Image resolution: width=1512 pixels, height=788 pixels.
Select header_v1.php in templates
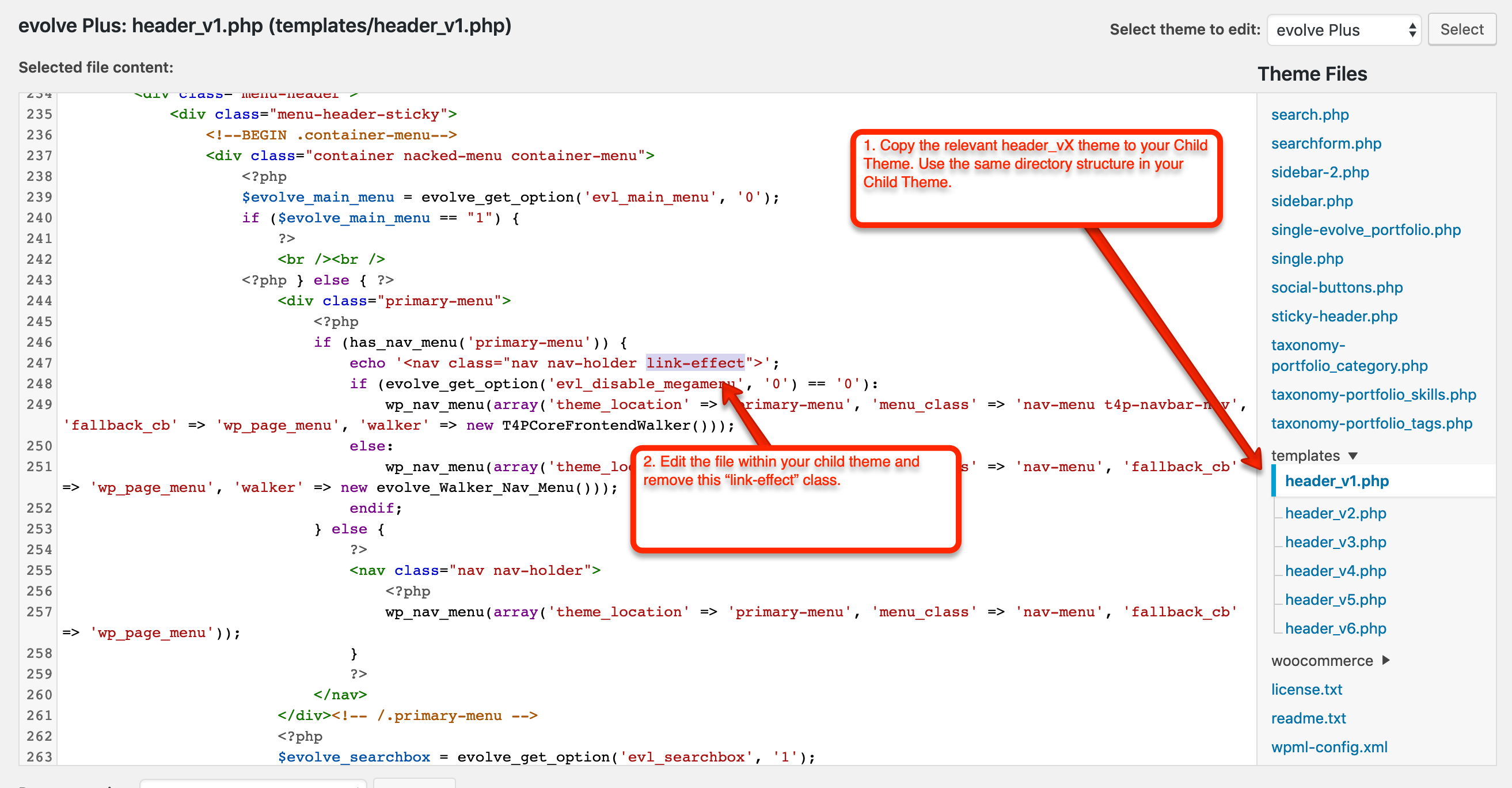pyautogui.click(x=1336, y=481)
